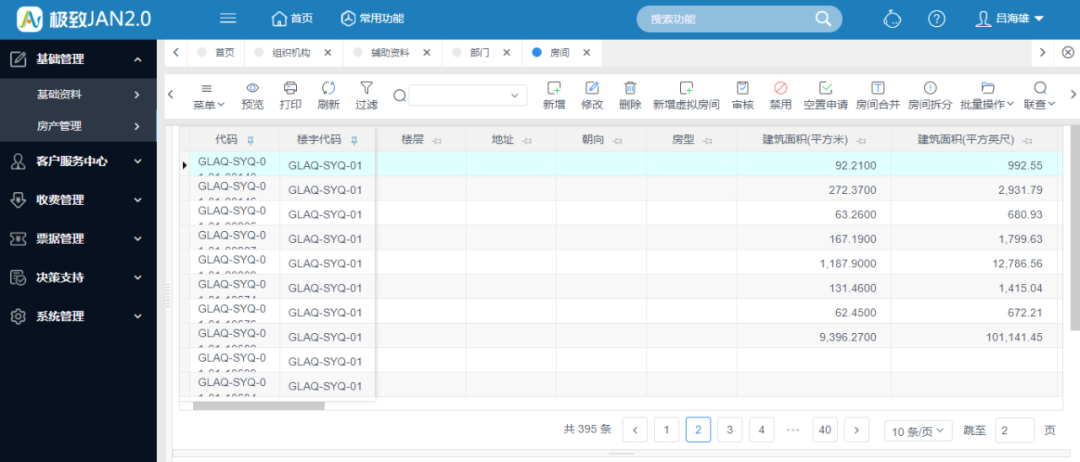Pin the 房型 column
This screenshot has width=1080, height=462.
(x=707, y=140)
